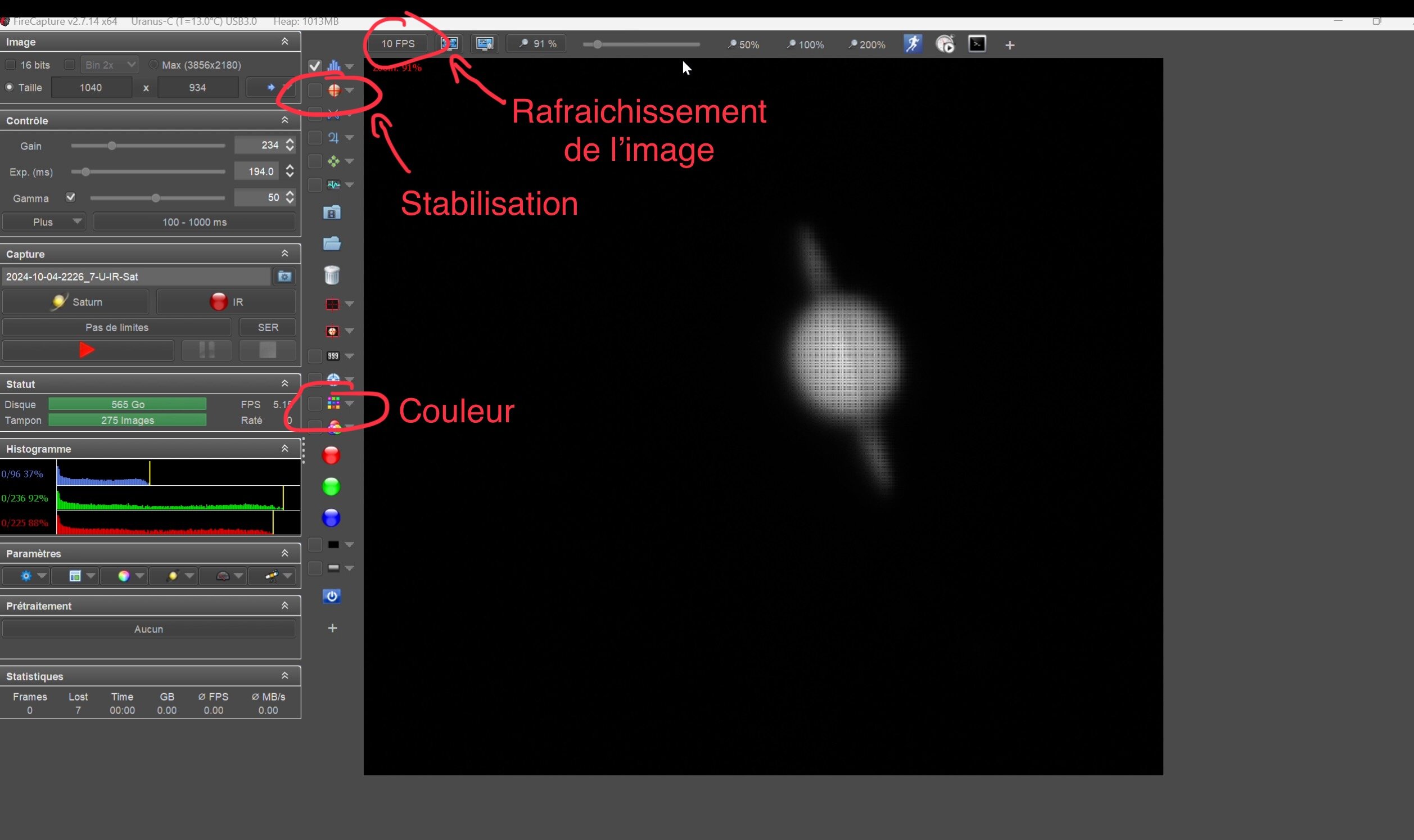
Task: Set zoom to 200%
Action: [x=866, y=45]
